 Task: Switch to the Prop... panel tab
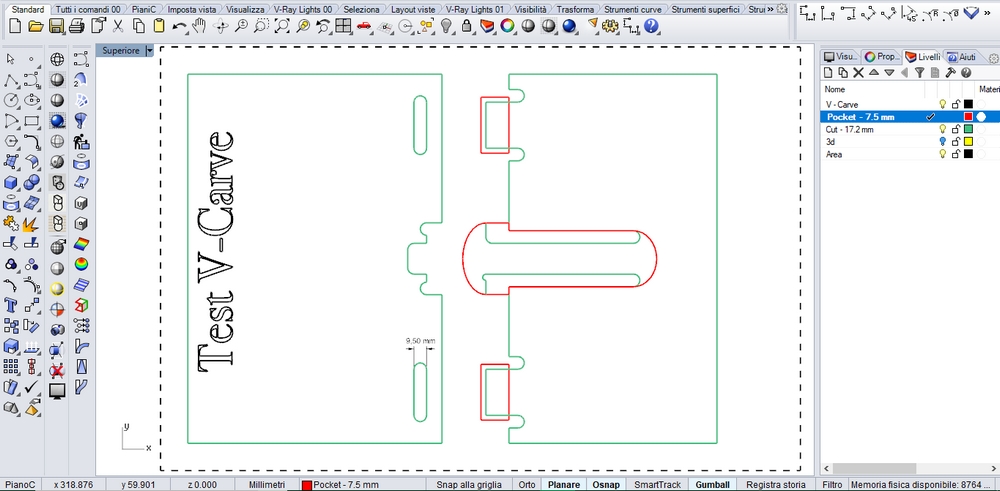[x=881, y=57]
